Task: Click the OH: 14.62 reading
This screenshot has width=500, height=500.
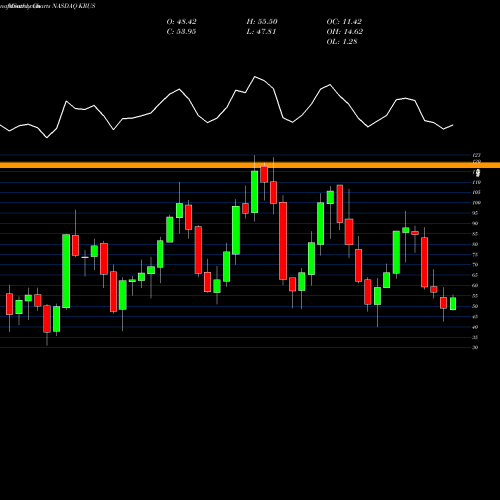Action: [345, 32]
